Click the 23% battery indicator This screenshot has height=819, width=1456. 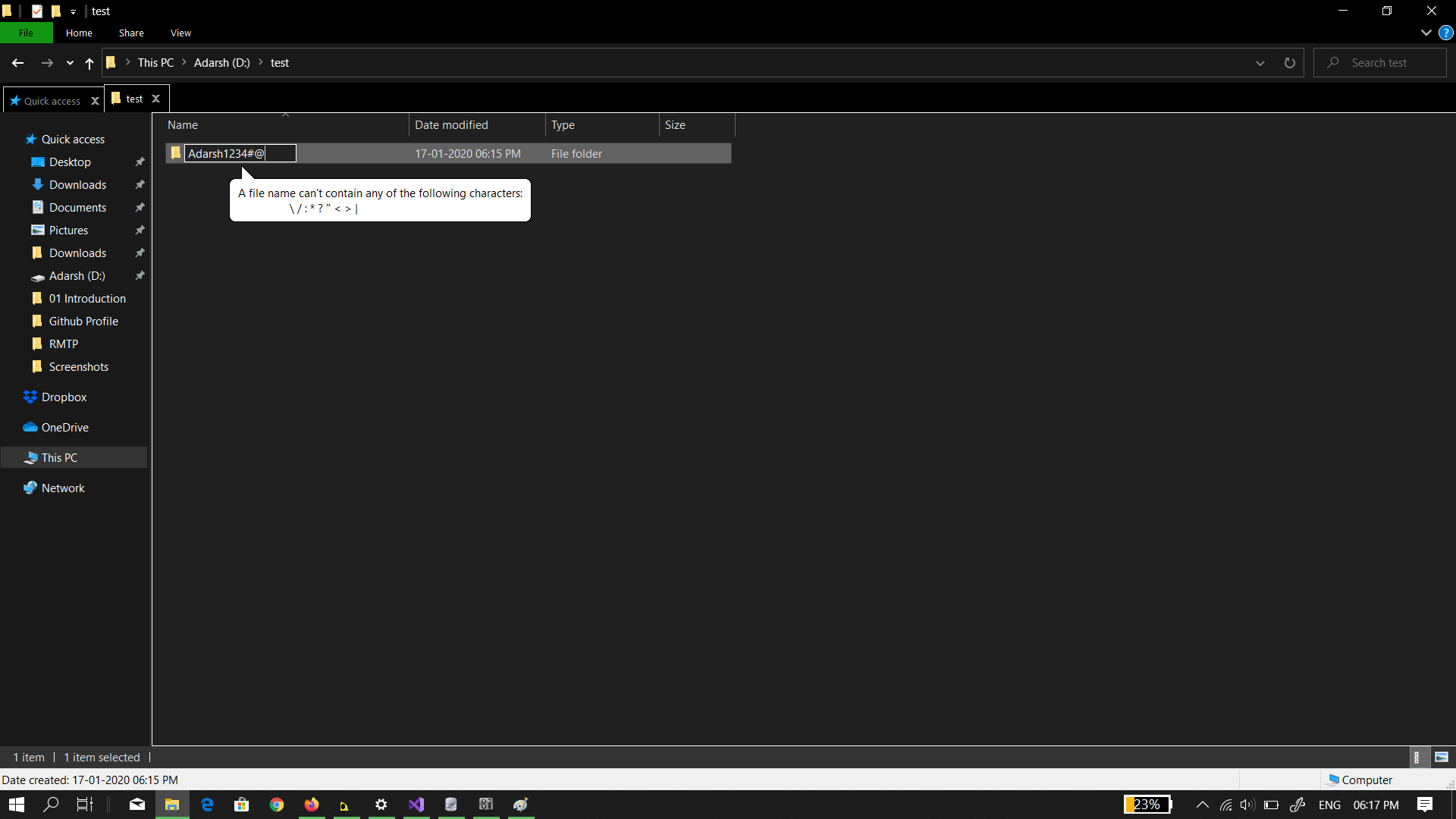[1147, 805]
